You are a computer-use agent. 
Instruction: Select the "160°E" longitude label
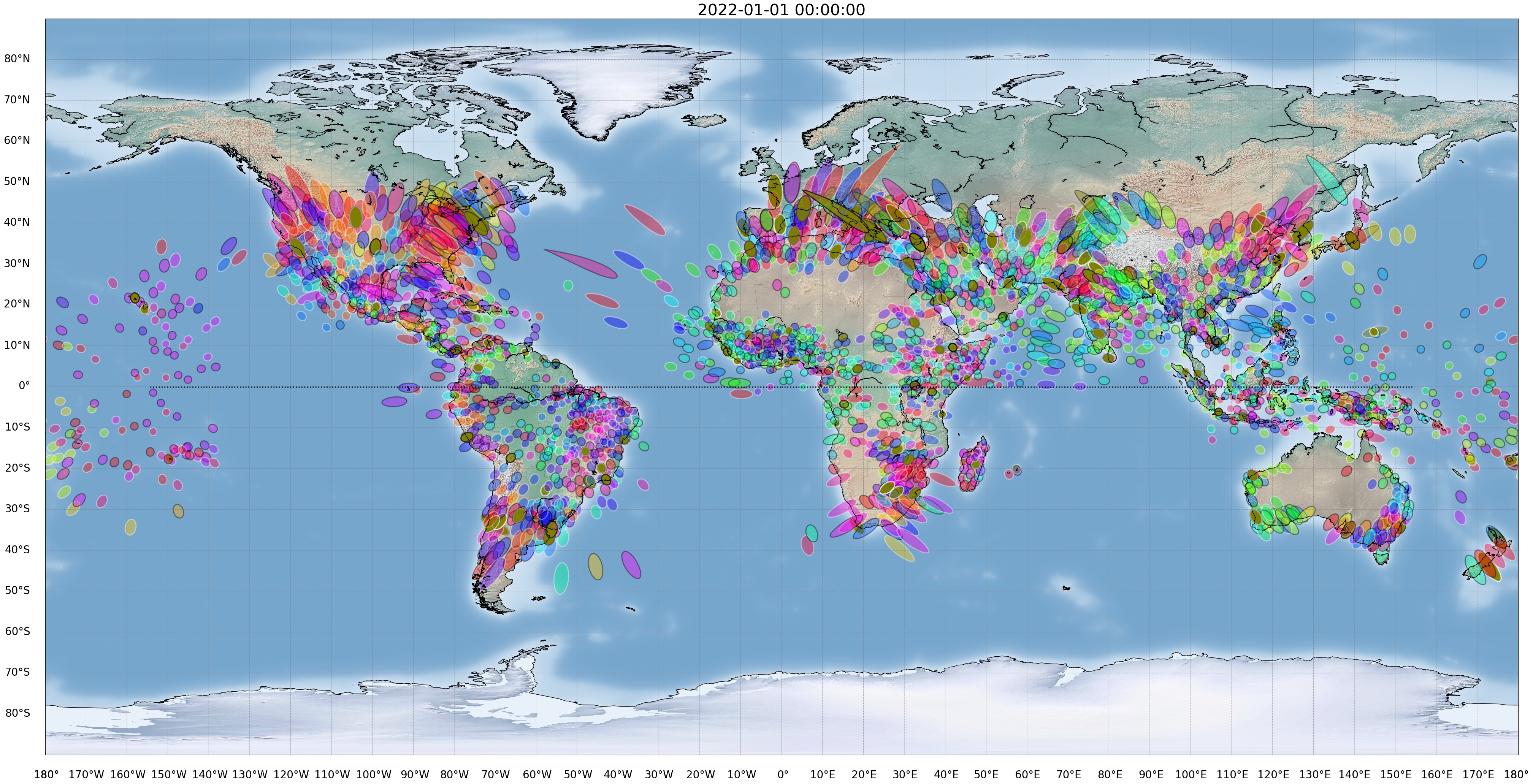[x=1437, y=774]
